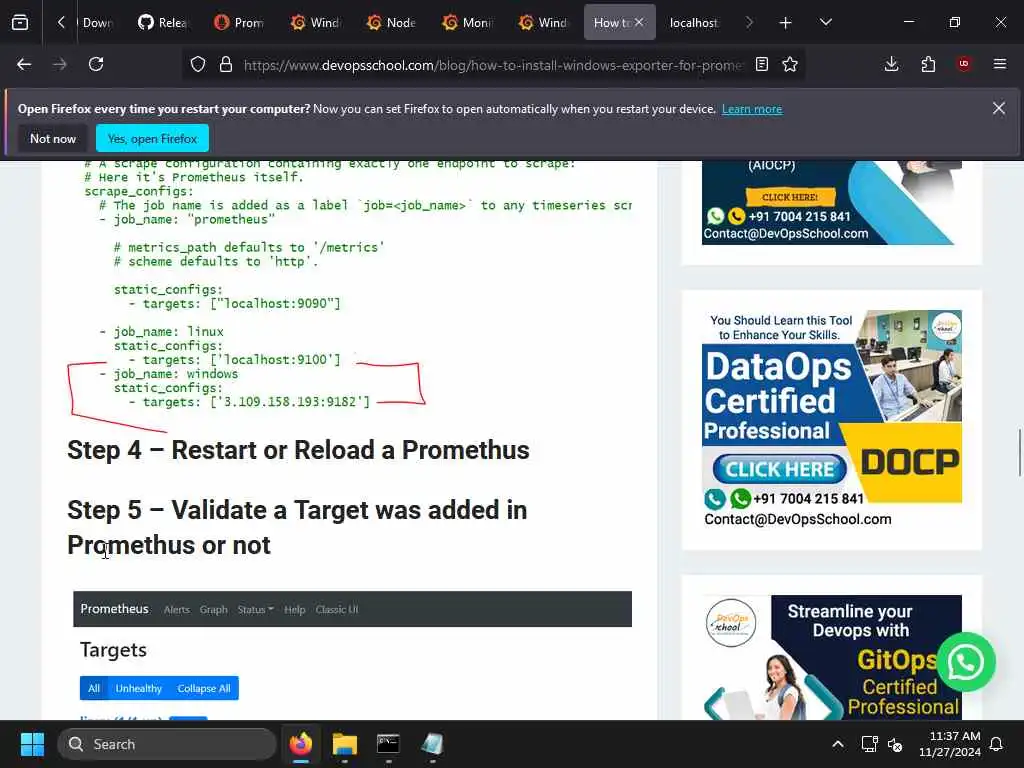This screenshot has width=1024, height=768.
Task: Show hidden system tray icons
Action: tap(838, 744)
